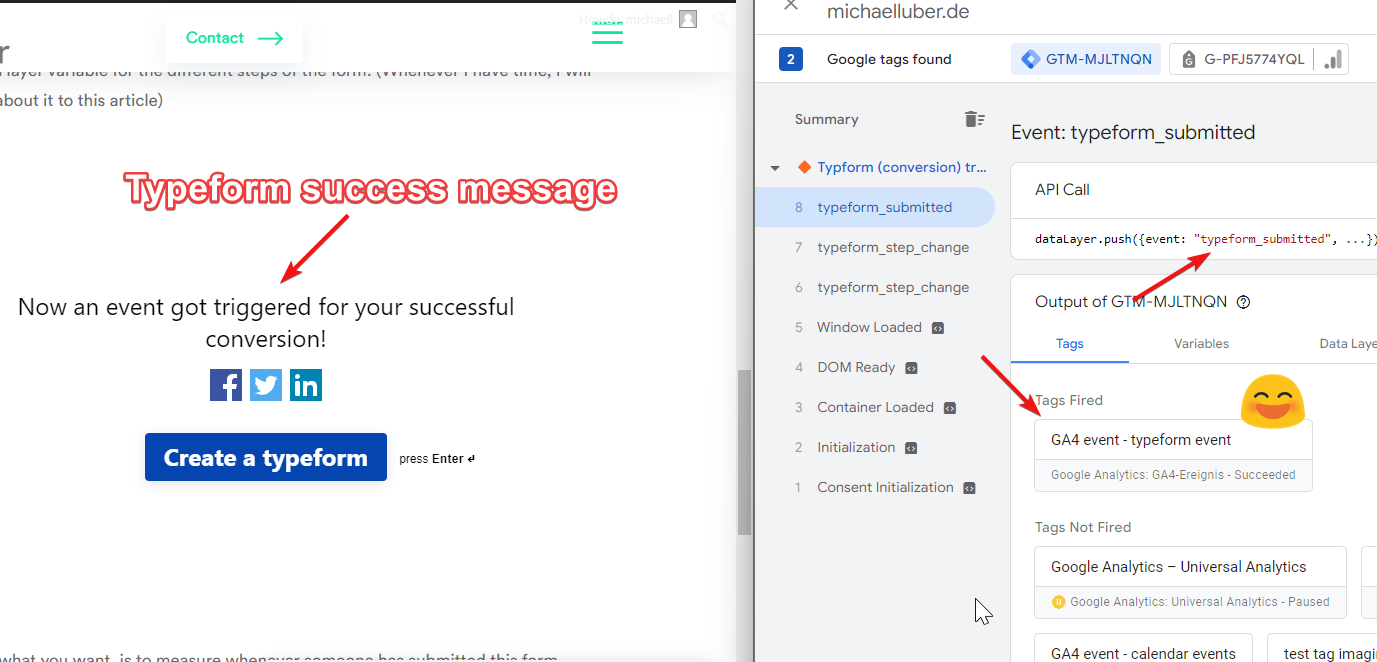Screen dimensions: 1377x662
Task: Open the Typform (conversion) tracking page entry
Action: click(x=902, y=167)
